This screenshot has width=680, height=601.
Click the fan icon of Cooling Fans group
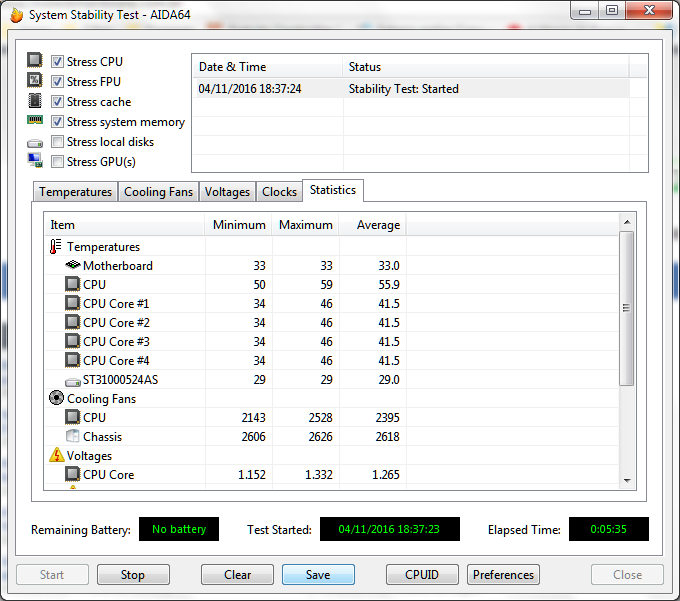[56, 398]
